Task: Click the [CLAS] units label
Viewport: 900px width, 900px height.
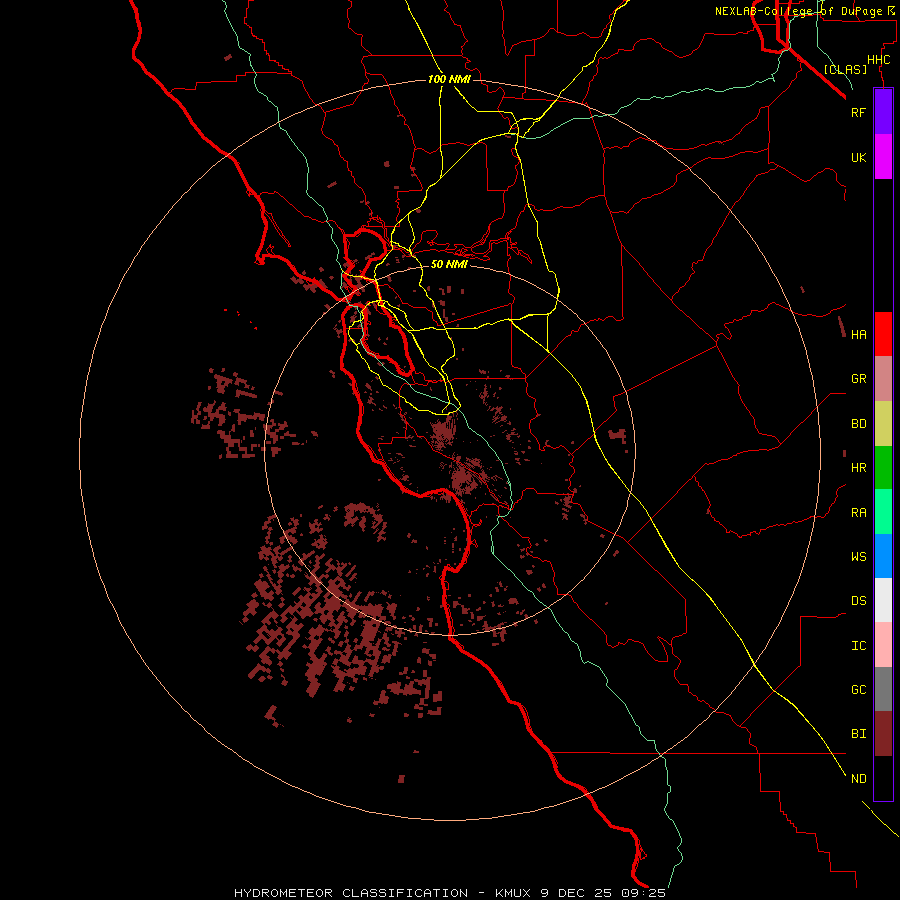Action: click(845, 69)
